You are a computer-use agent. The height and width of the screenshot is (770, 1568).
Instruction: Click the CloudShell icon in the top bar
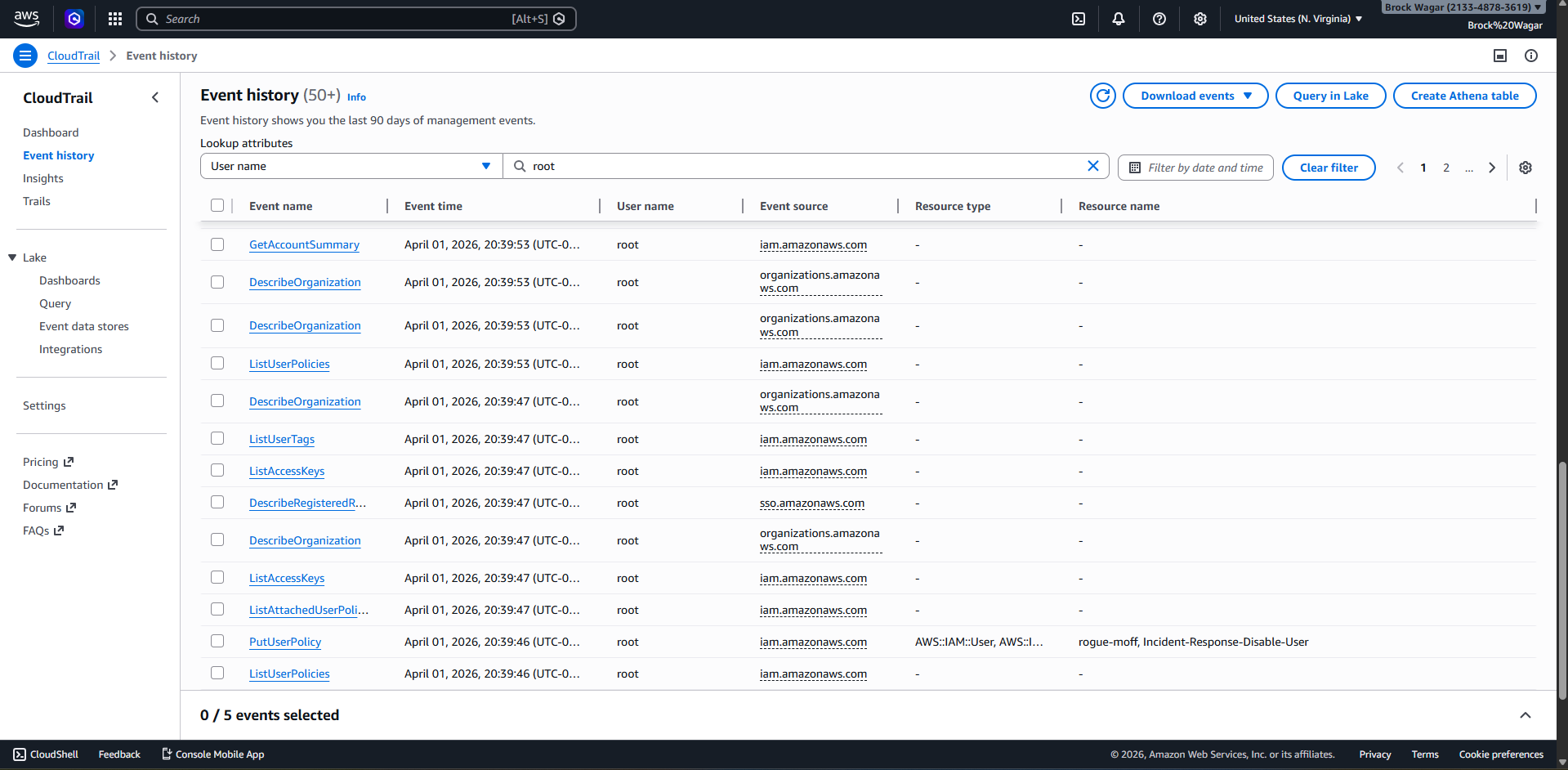coord(1079,18)
